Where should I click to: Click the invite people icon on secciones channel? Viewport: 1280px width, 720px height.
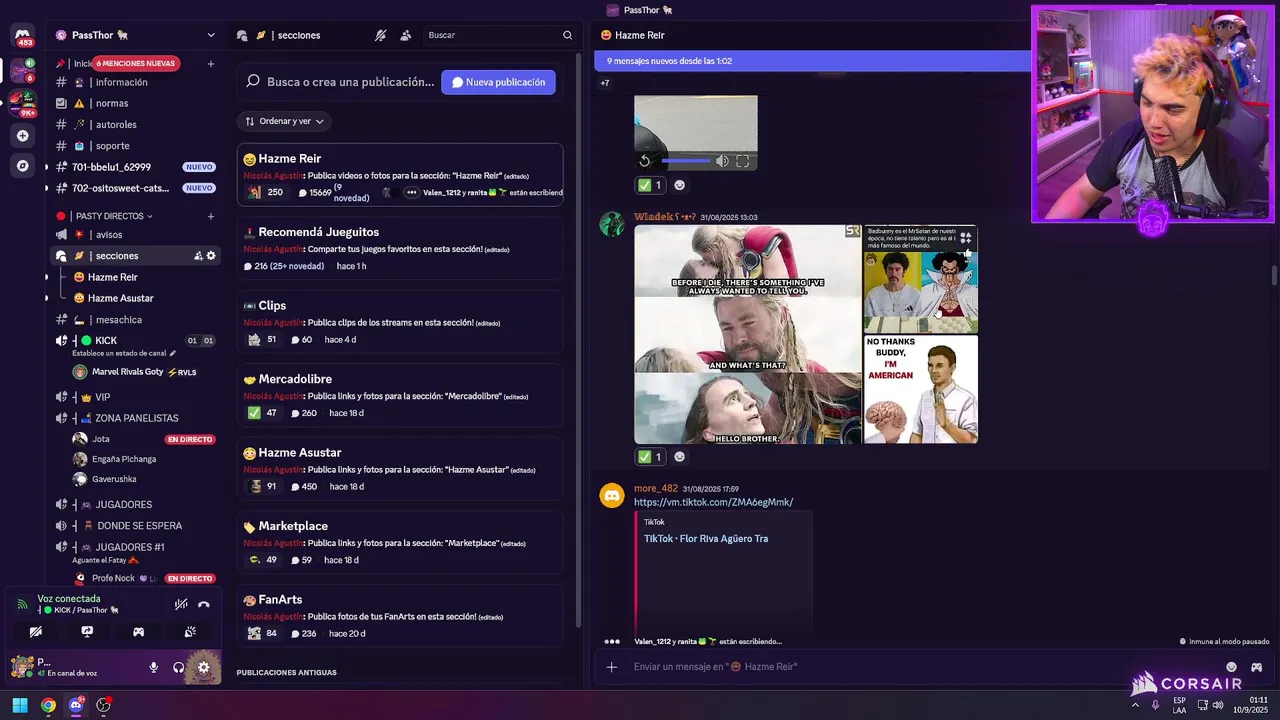pyautogui.click(x=198, y=256)
